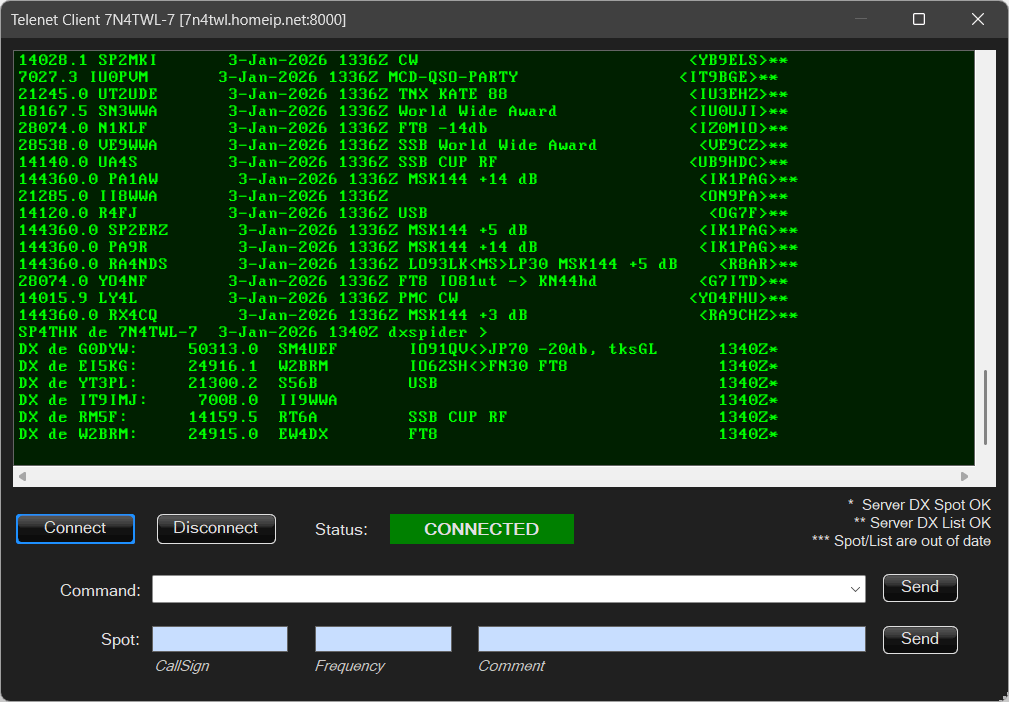Image resolution: width=1009 pixels, height=702 pixels.
Task: Expand the Command history dropdown arrow
Action: (855, 590)
